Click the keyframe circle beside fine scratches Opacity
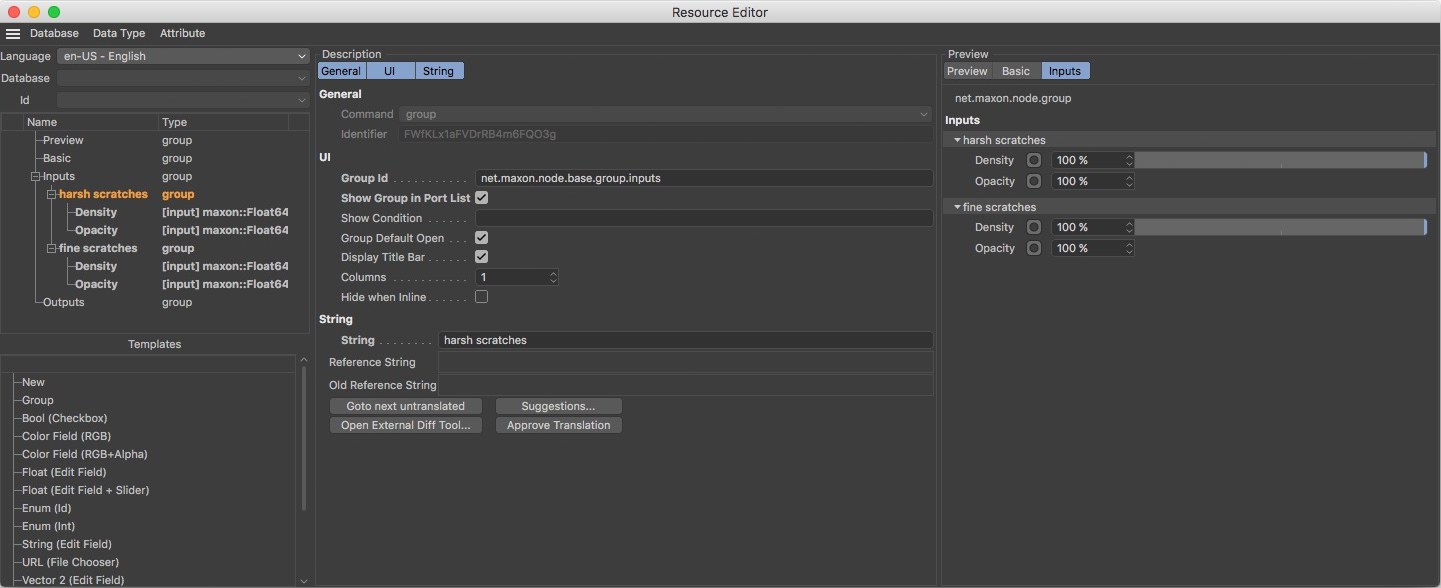The height and width of the screenshot is (588, 1441). coord(1034,248)
